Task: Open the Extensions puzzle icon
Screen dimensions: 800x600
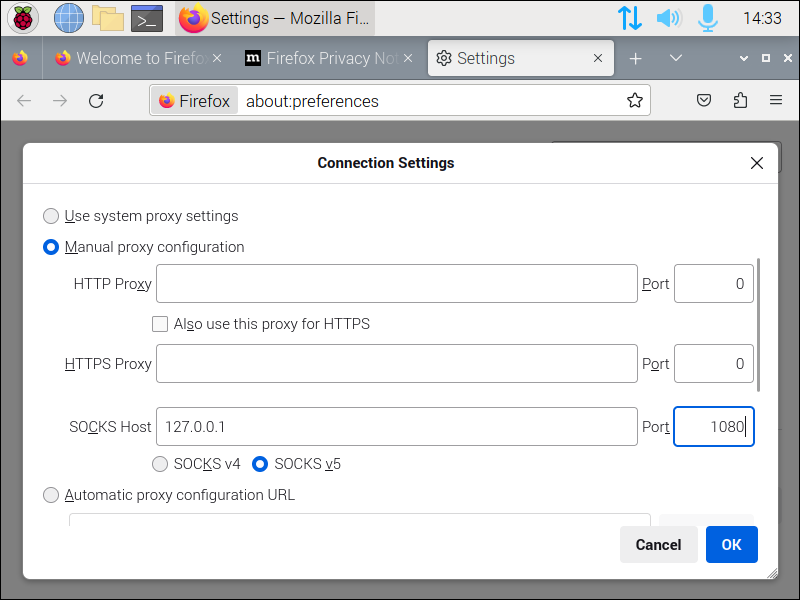Action: coord(740,100)
